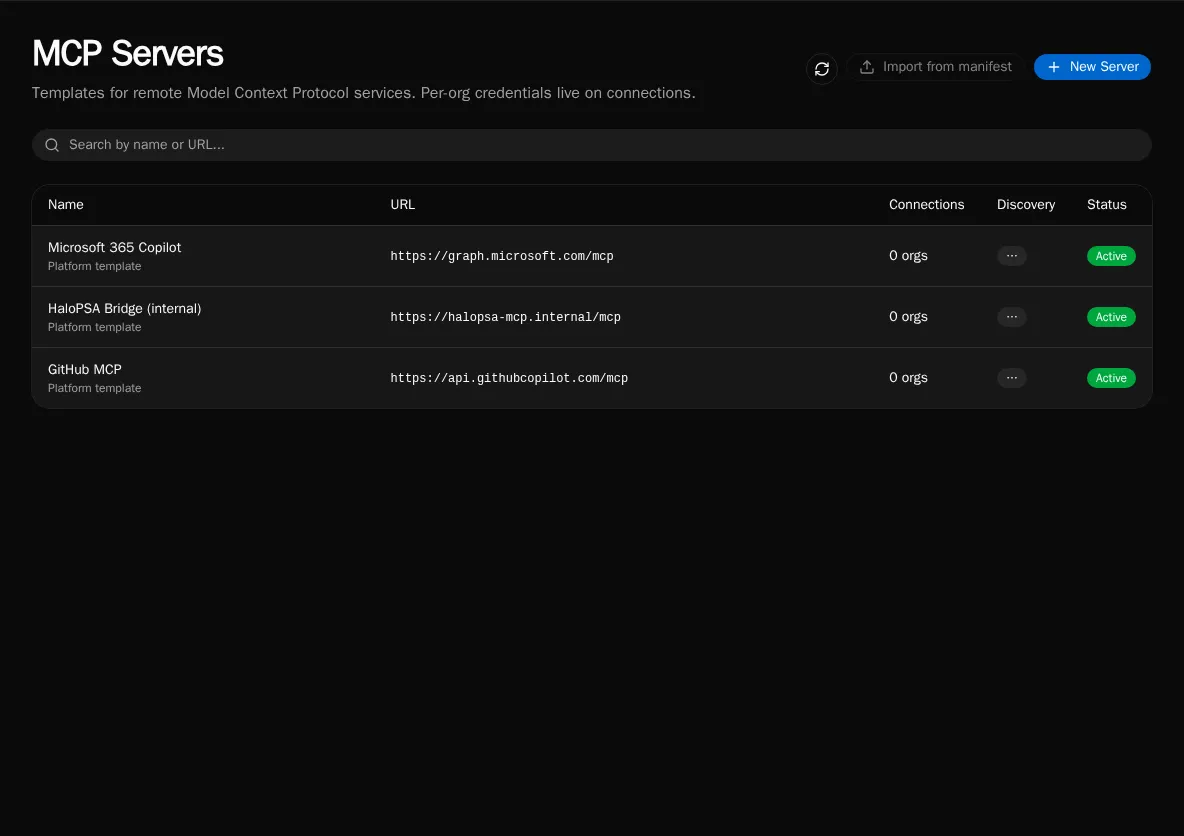Click 'Platform template' under HaloPSA Bridge
The image size is (1184, 836).
tap(94, 327)
